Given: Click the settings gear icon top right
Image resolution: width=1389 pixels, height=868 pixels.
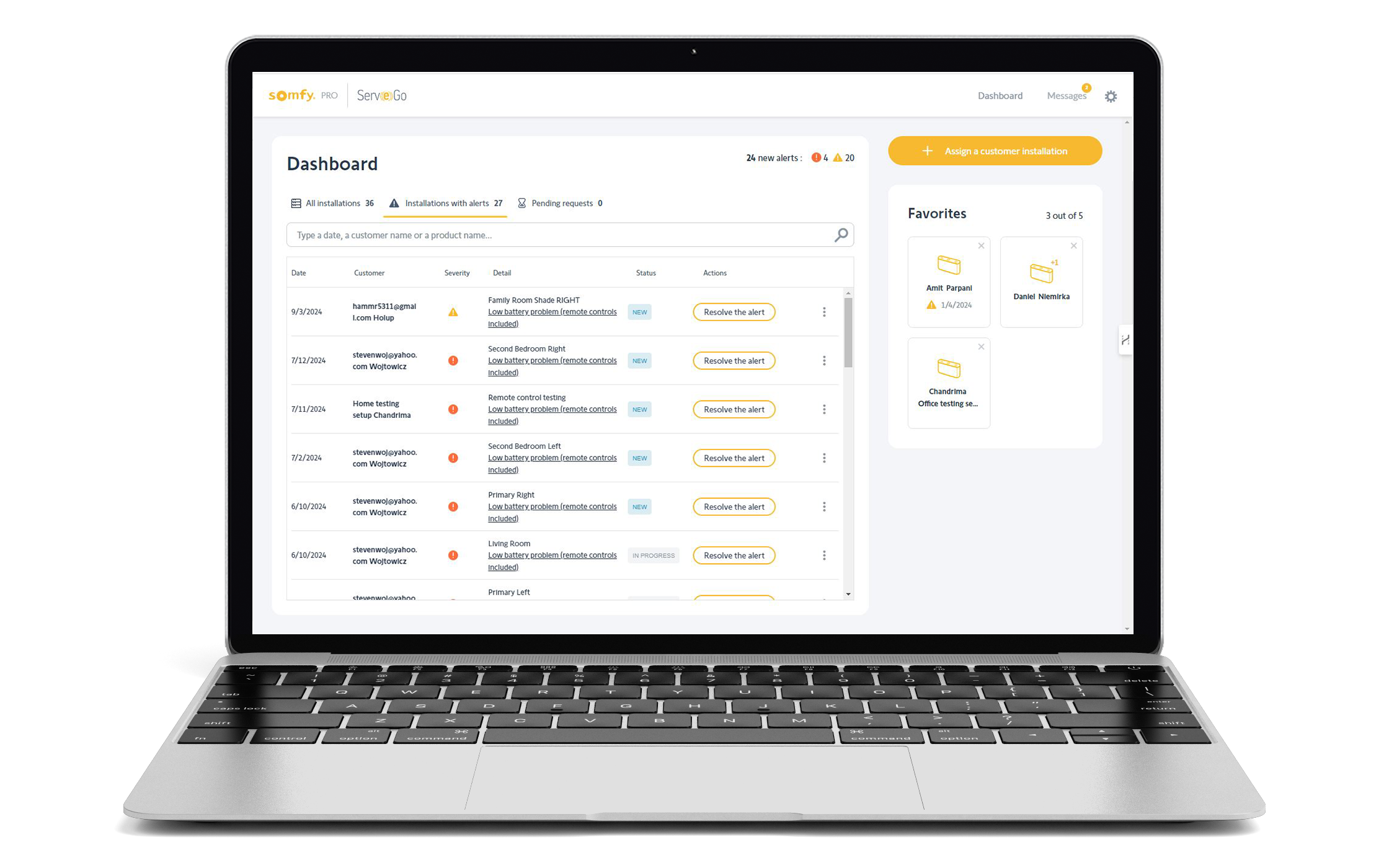Looking at the screenshot, I should click(1111, 96).
